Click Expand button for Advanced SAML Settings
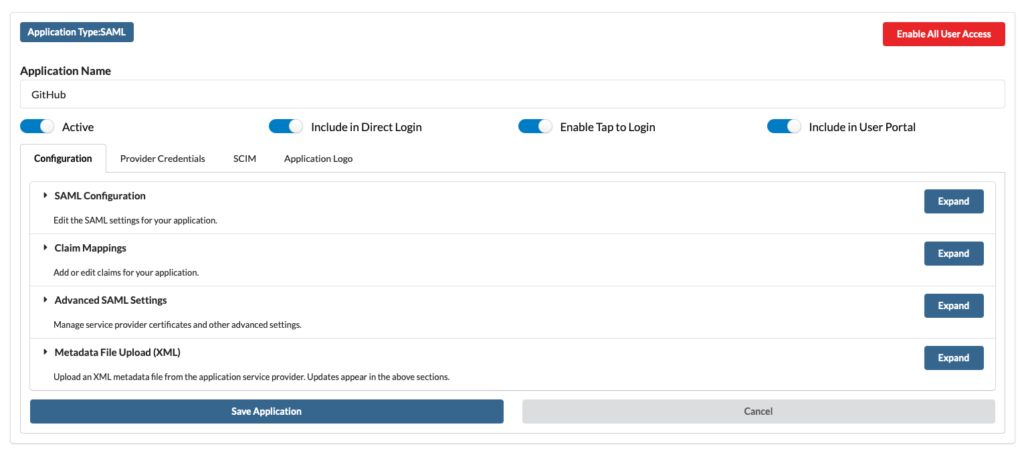The width and height of the screenshot is (1024, 463). 953,306
